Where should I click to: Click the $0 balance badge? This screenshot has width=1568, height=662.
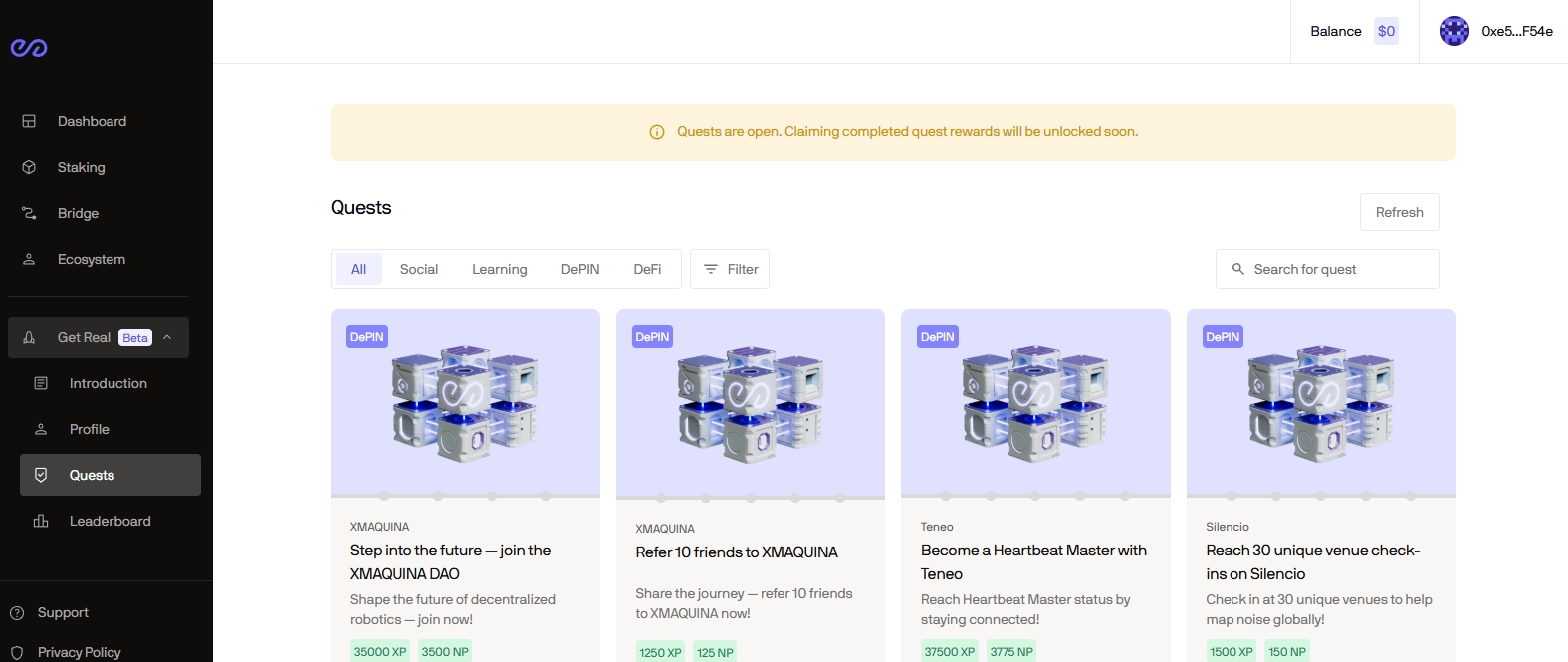coord(1386,31)
